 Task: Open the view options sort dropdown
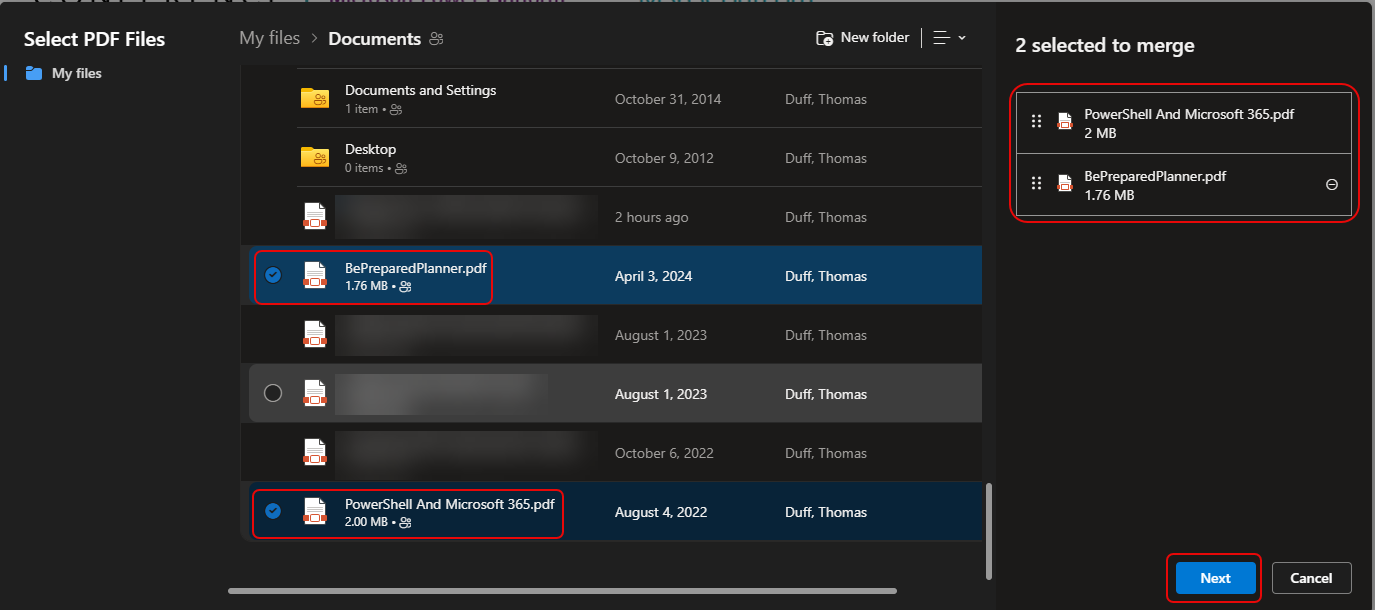tap(949, 38)
